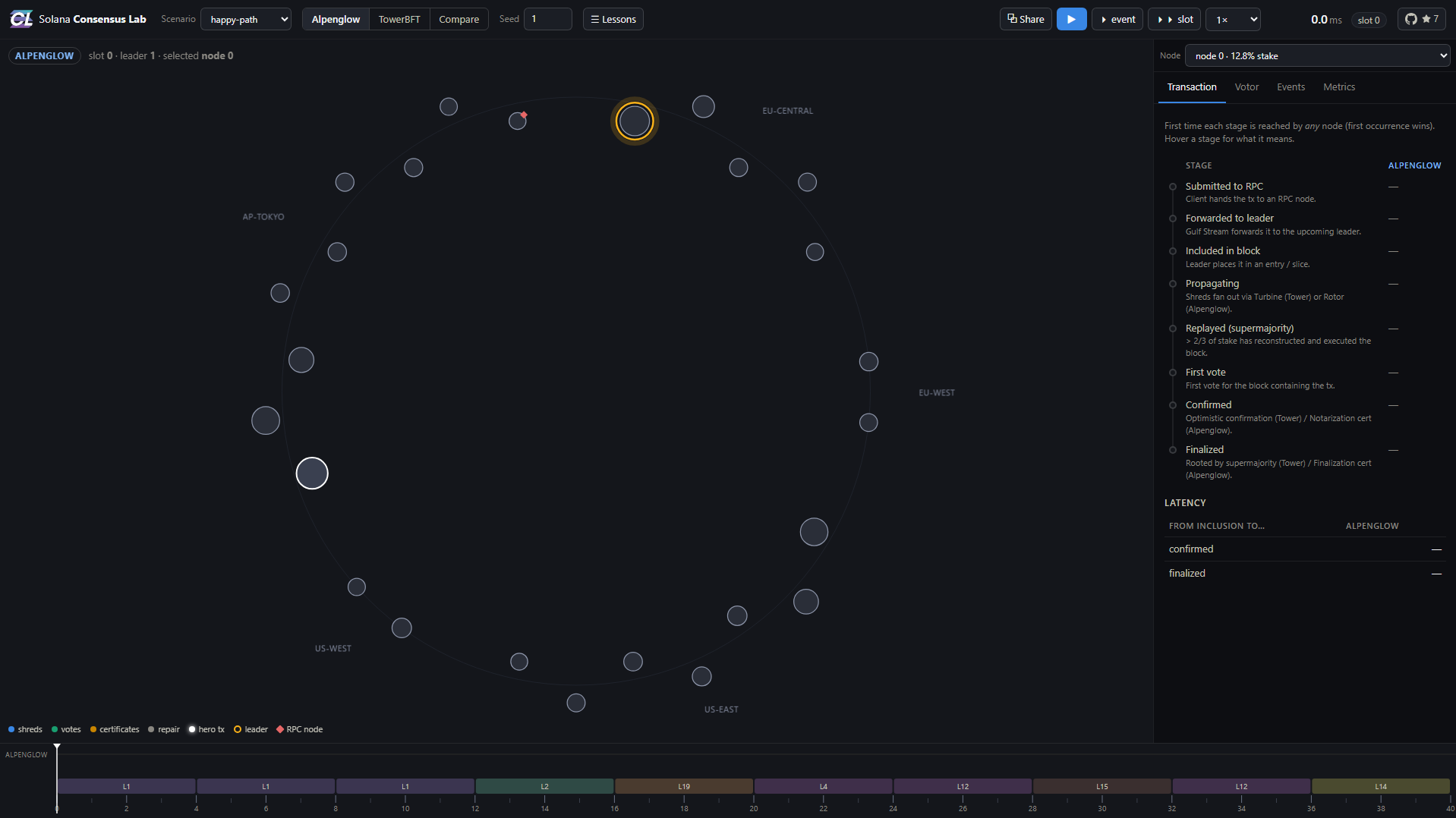Click the L4 leader slot block in timeline
Viewport: 1456px width, 818px height.
(823, 786)
